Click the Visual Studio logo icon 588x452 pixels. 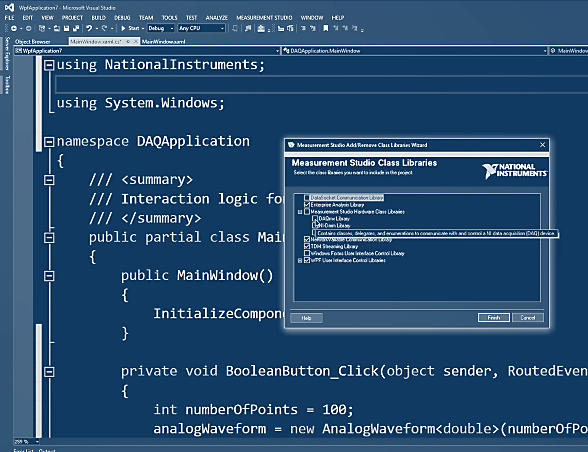(x=9, y=7)
